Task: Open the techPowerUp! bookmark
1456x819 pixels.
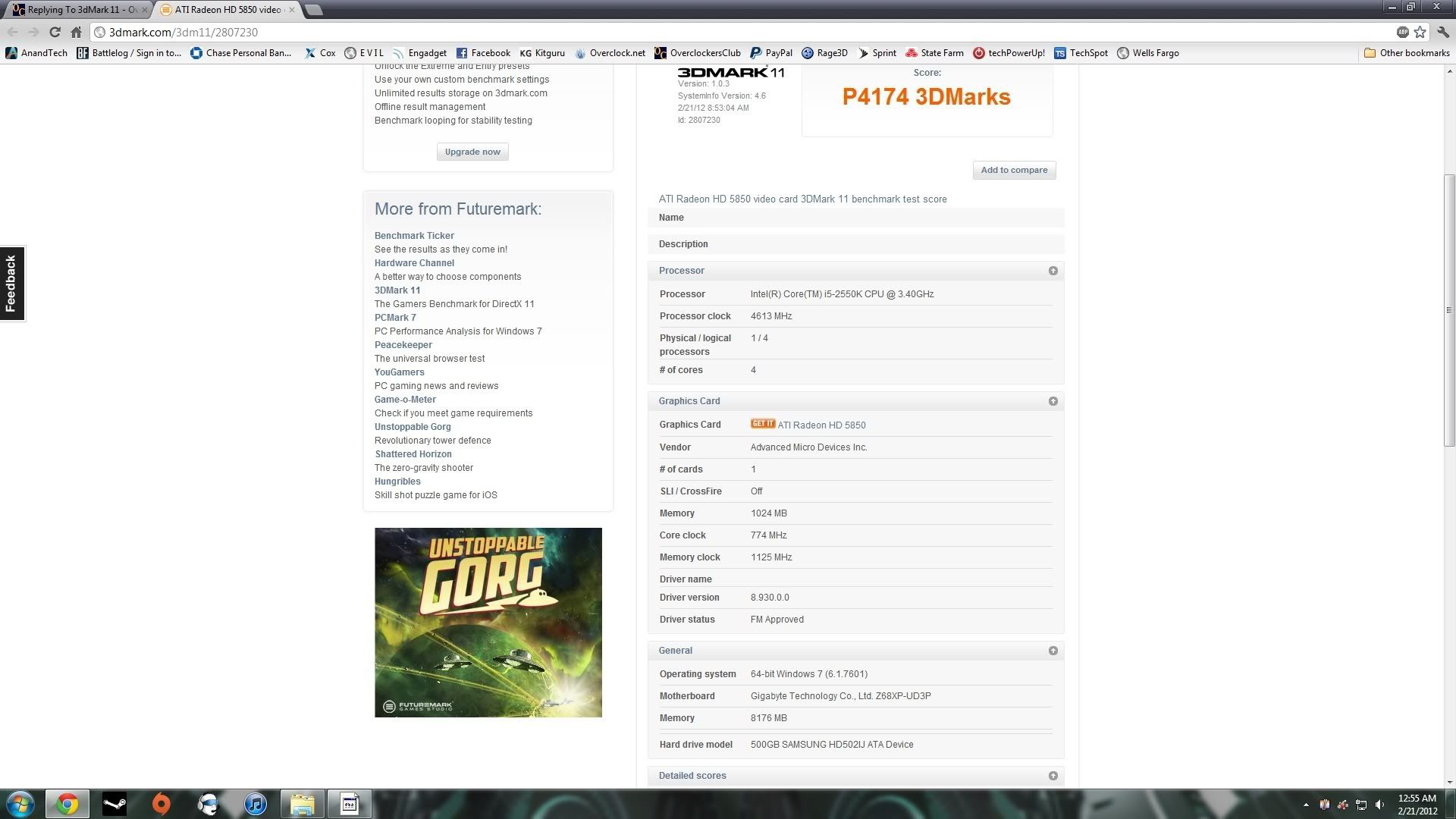Action: [1009, 53]
